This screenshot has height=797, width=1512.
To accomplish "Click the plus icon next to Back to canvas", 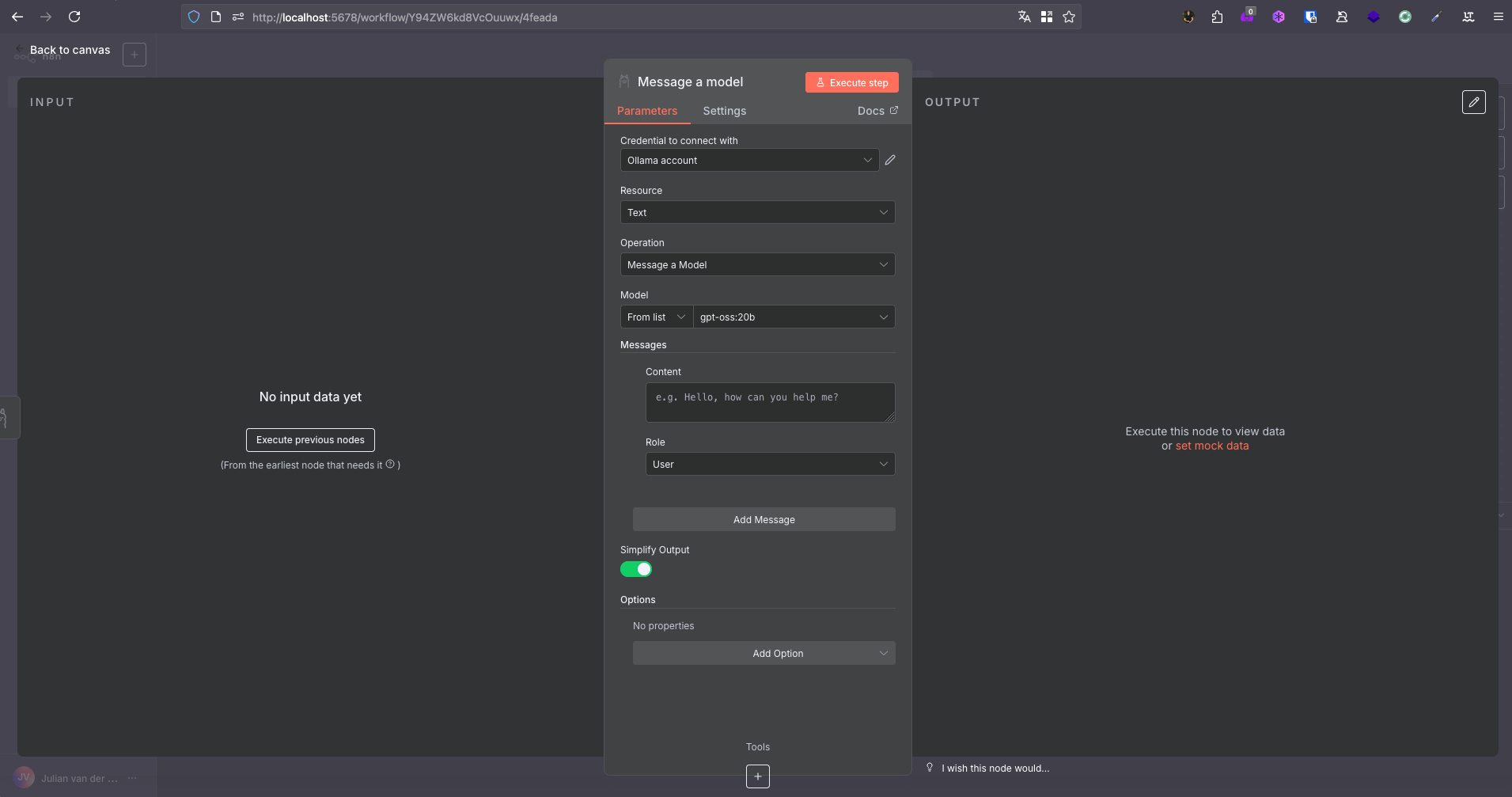I will click(134, 54).
